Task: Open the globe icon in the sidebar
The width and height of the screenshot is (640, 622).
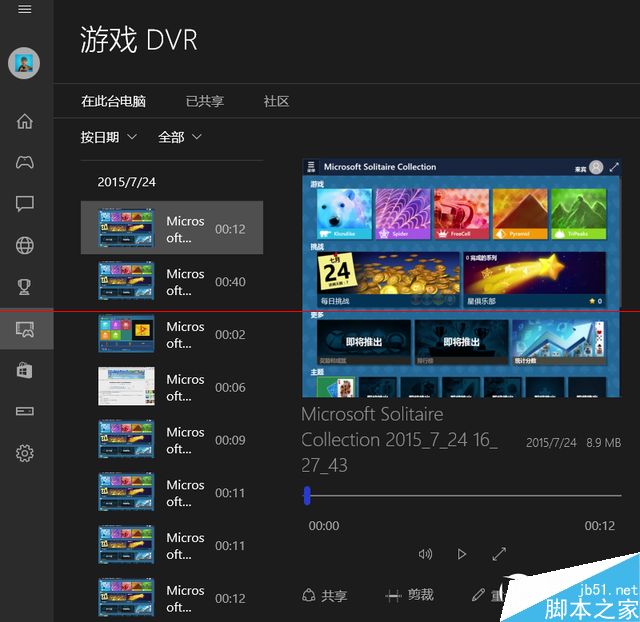Action: click(x=25, y=246)
